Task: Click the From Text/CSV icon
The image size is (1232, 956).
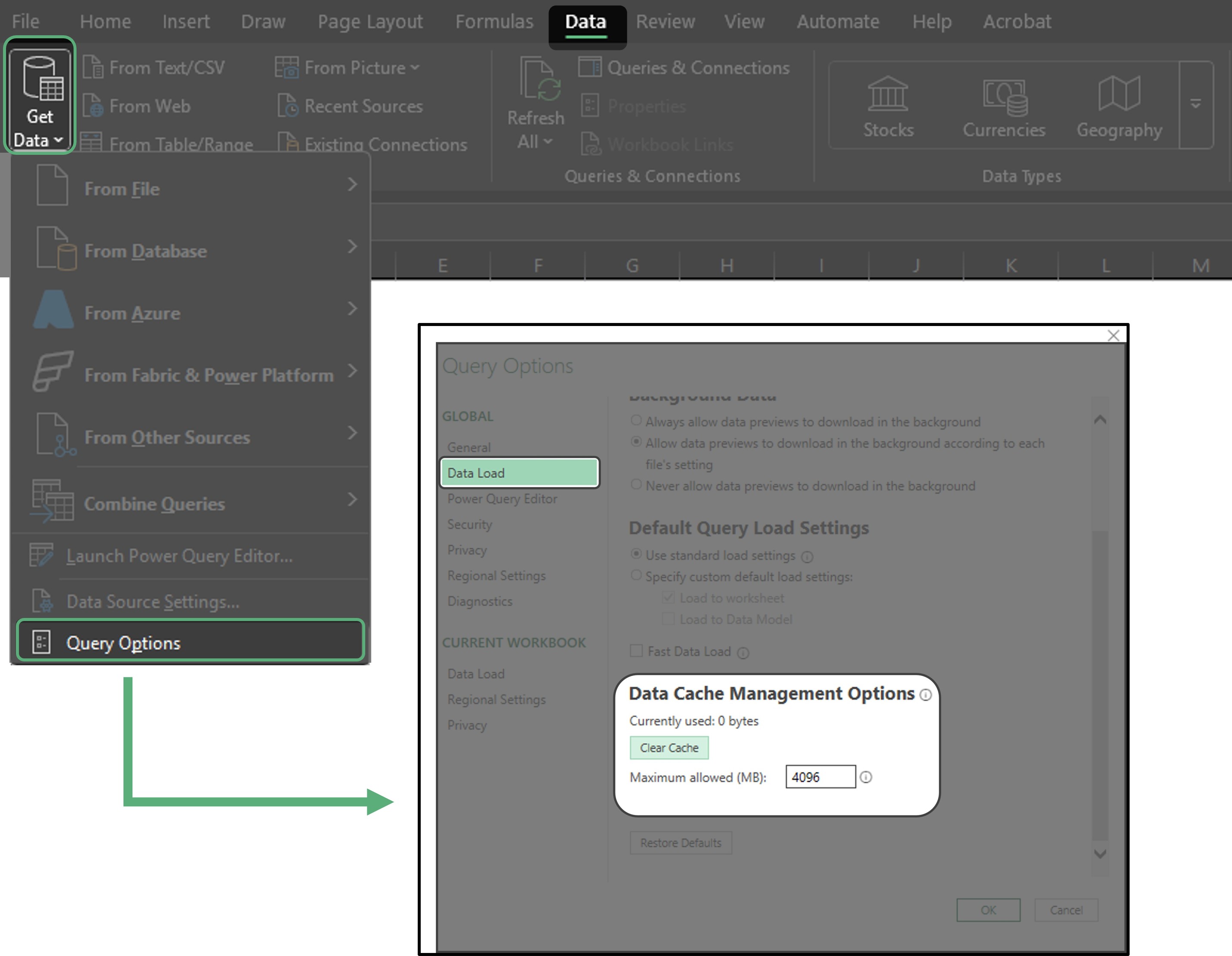Action: pyautogui.click(x=93, y=68)
